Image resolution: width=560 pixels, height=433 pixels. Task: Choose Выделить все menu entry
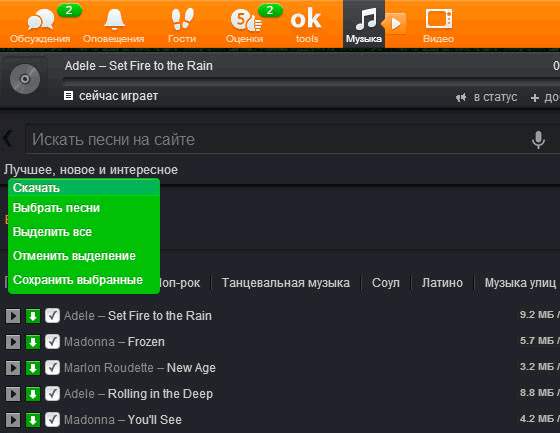[x=52, y=232]
